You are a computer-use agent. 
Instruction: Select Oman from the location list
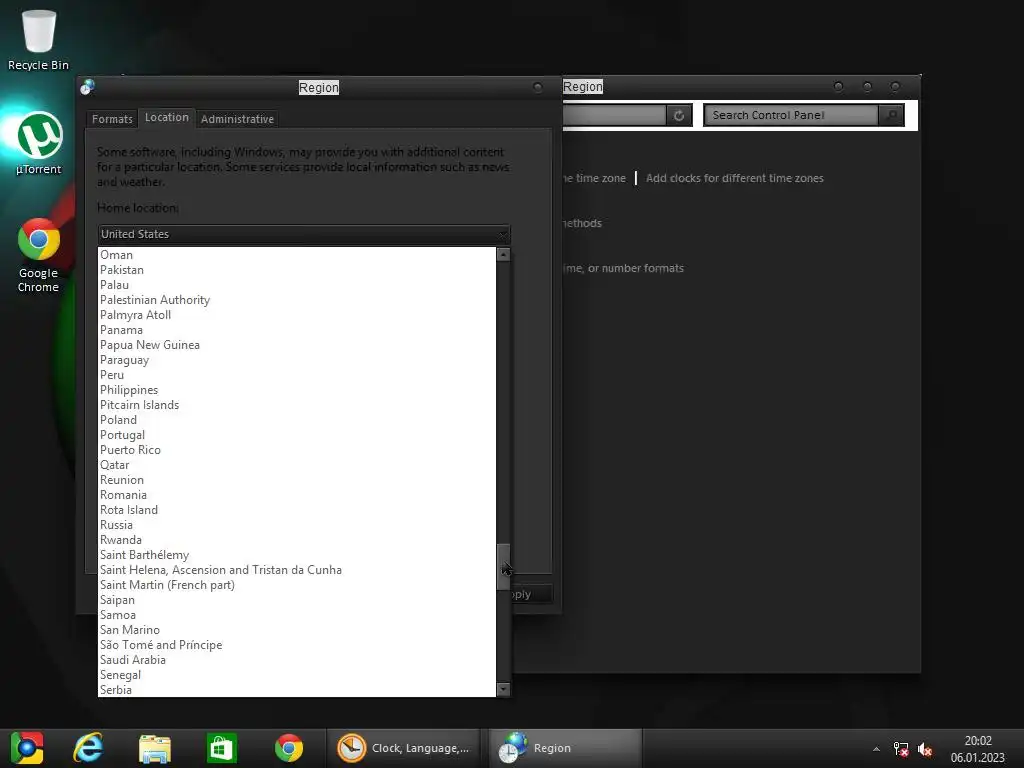click(x=297, y=255)
